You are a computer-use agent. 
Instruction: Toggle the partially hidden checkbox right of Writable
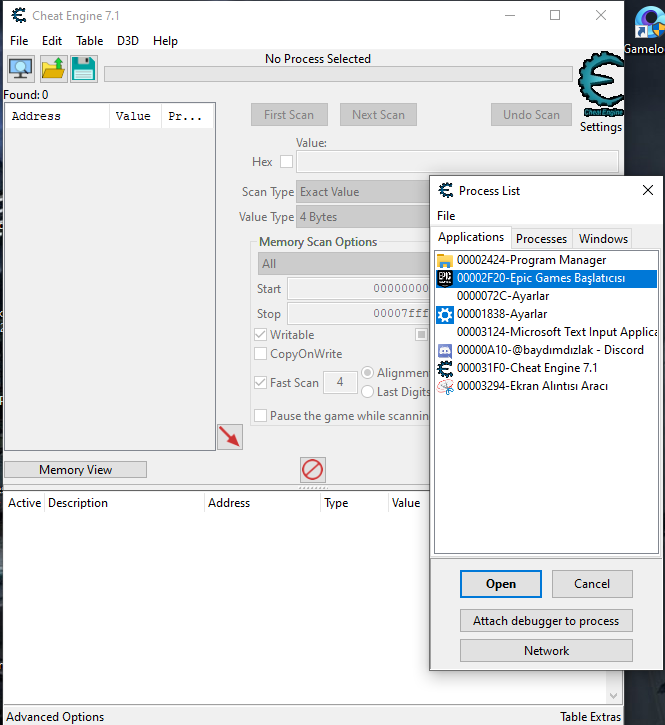click(421, 334)
